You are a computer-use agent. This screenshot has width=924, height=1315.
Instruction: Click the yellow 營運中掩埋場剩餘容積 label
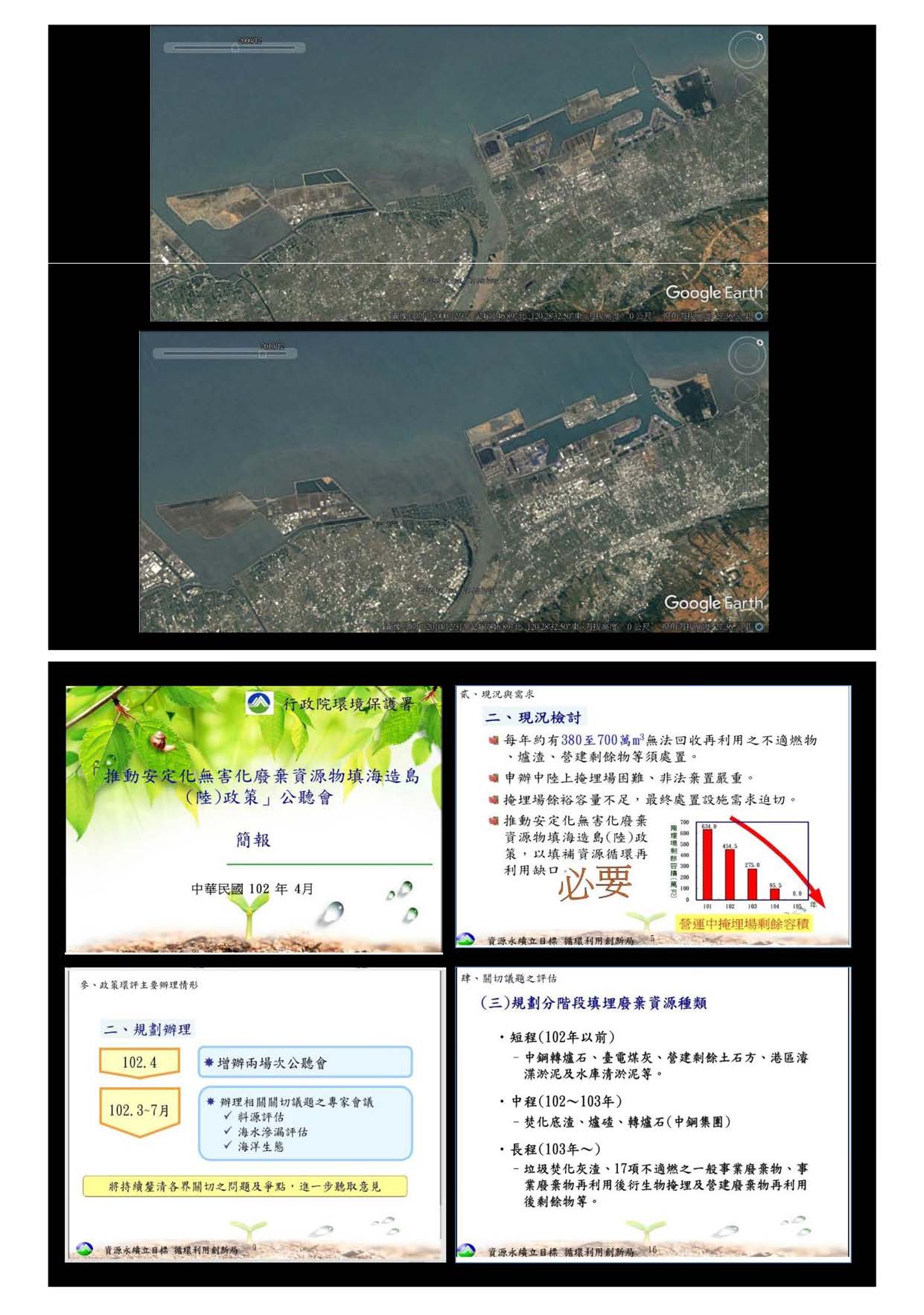(743, 923)
